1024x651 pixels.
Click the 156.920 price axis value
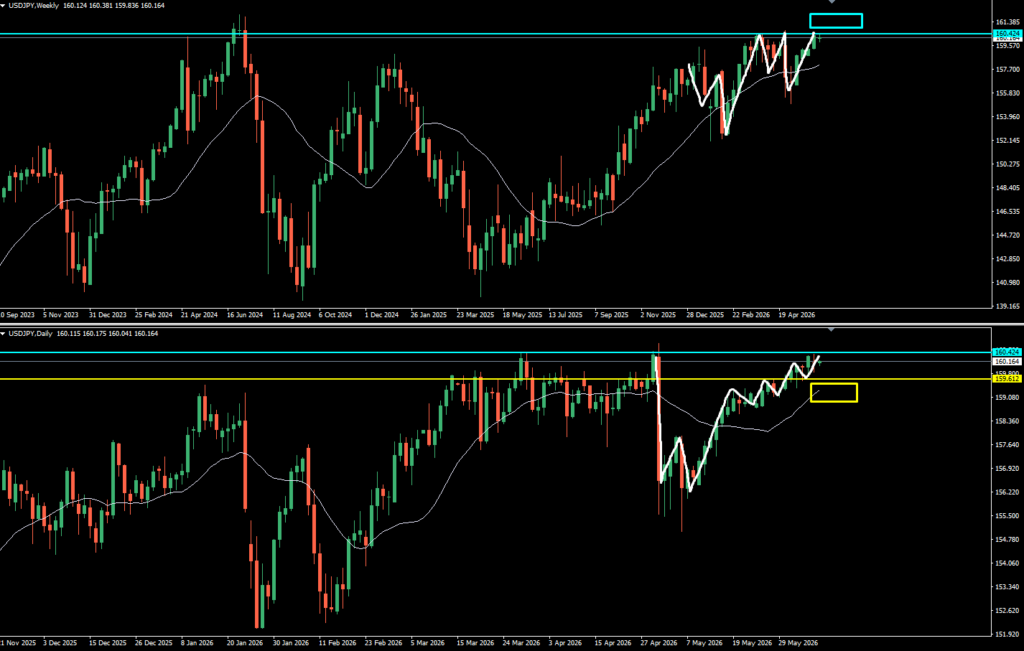(1008, 469)
